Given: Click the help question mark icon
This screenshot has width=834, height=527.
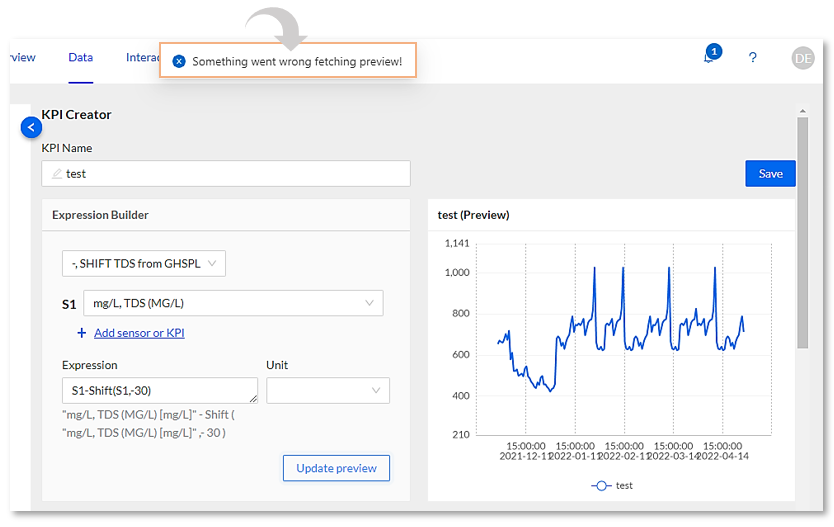Looking at the screenshot, I should point(753,58).
